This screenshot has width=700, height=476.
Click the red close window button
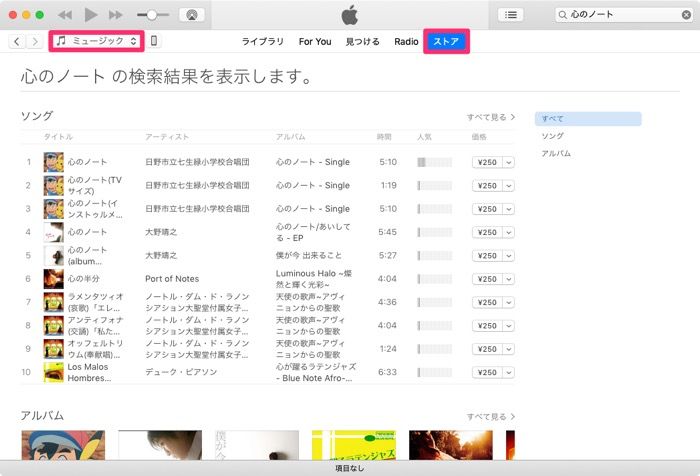13,15
